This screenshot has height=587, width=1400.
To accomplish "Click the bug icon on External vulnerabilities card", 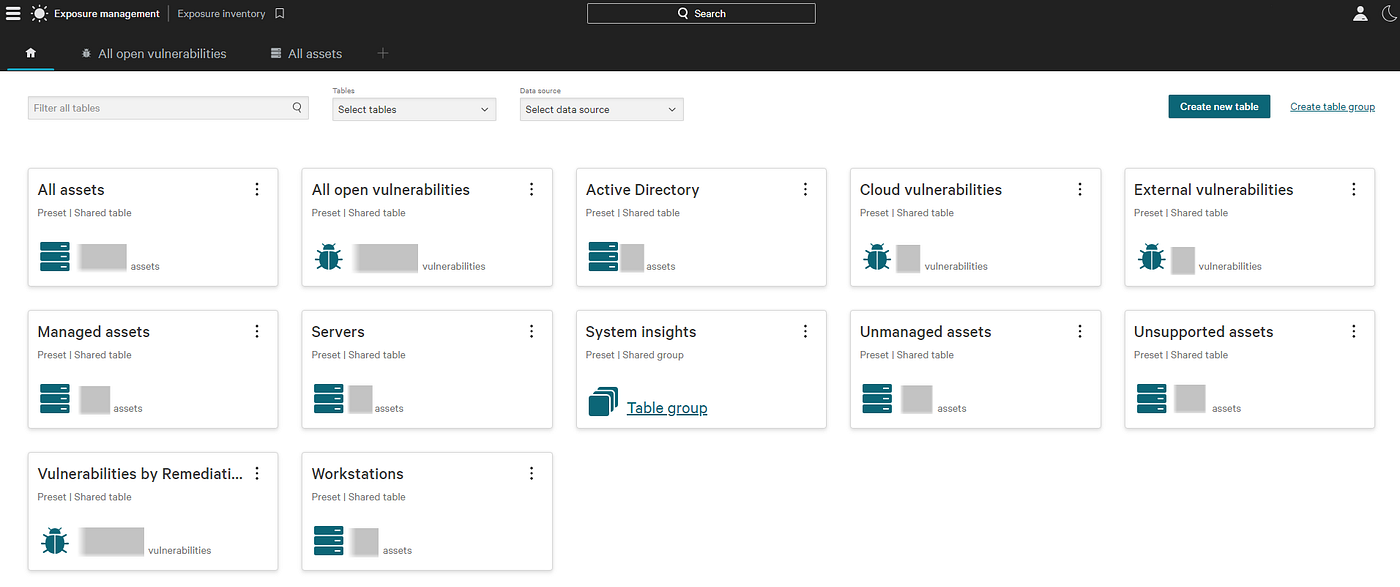I will coord(1151,258).
